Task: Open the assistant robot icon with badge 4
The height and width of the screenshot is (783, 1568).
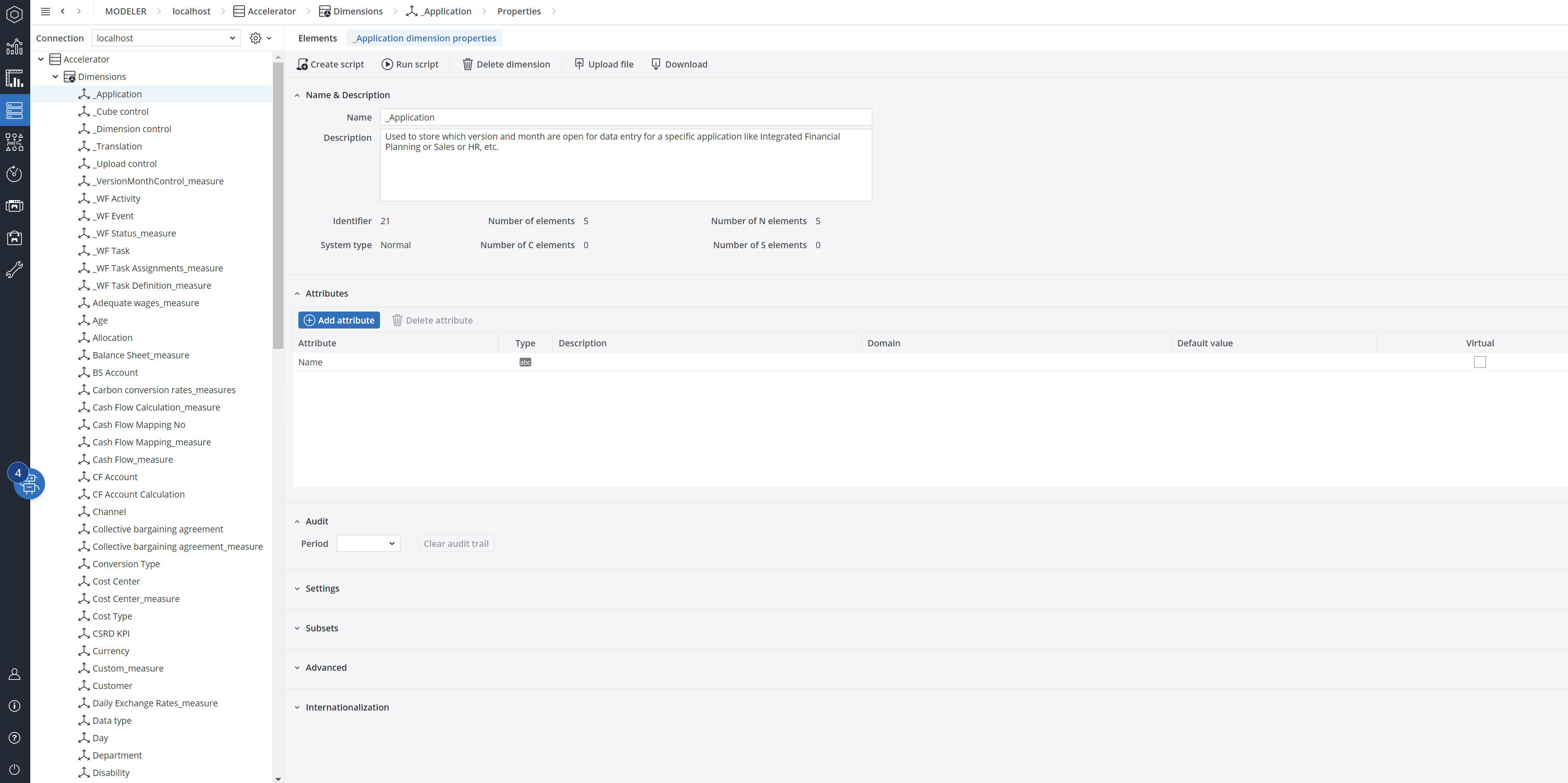Action: [29, 483]
